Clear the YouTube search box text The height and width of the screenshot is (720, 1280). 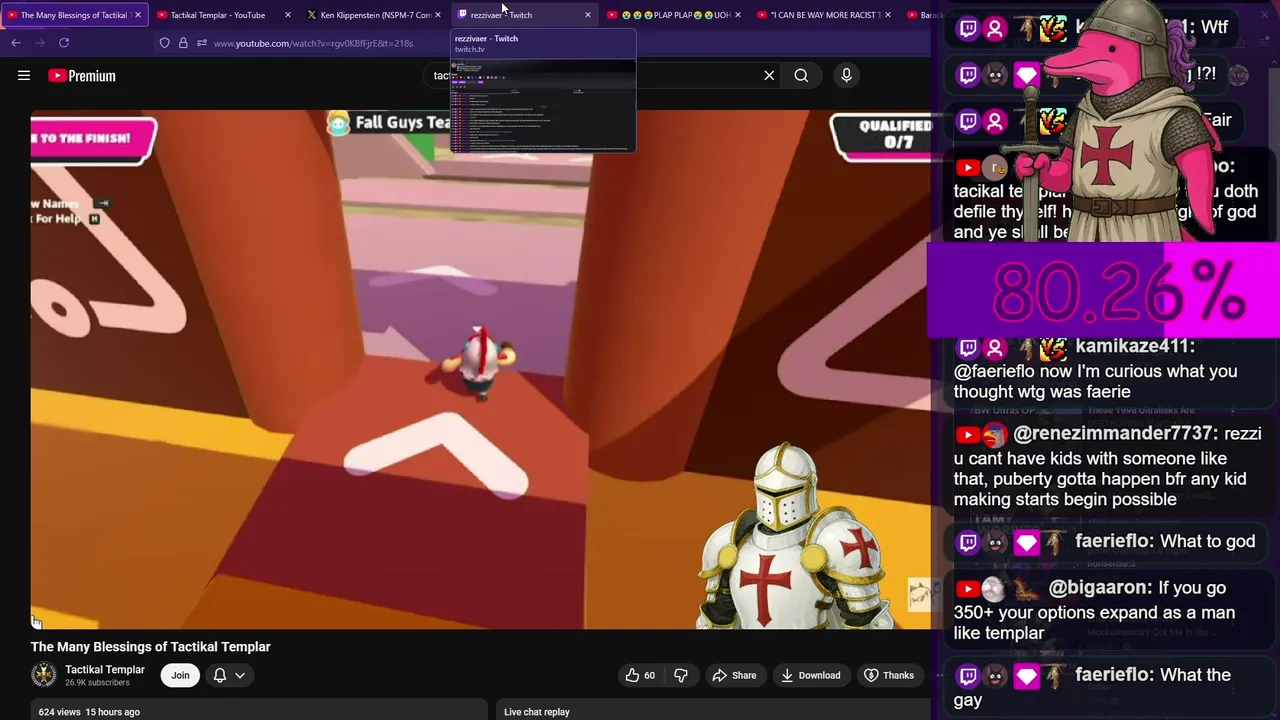pos(769,75)
